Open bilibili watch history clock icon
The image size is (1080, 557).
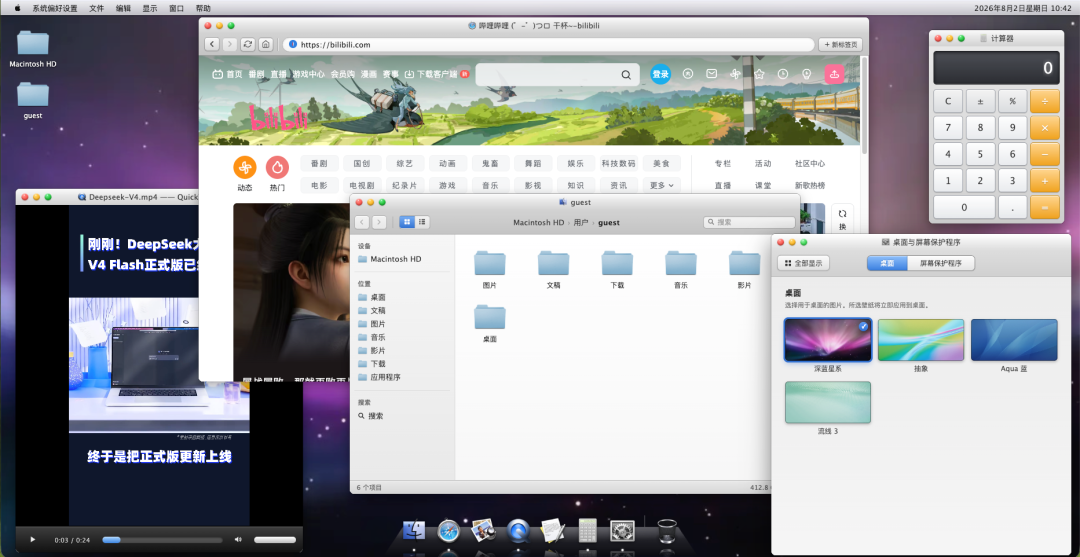click(x=782, y=74)
